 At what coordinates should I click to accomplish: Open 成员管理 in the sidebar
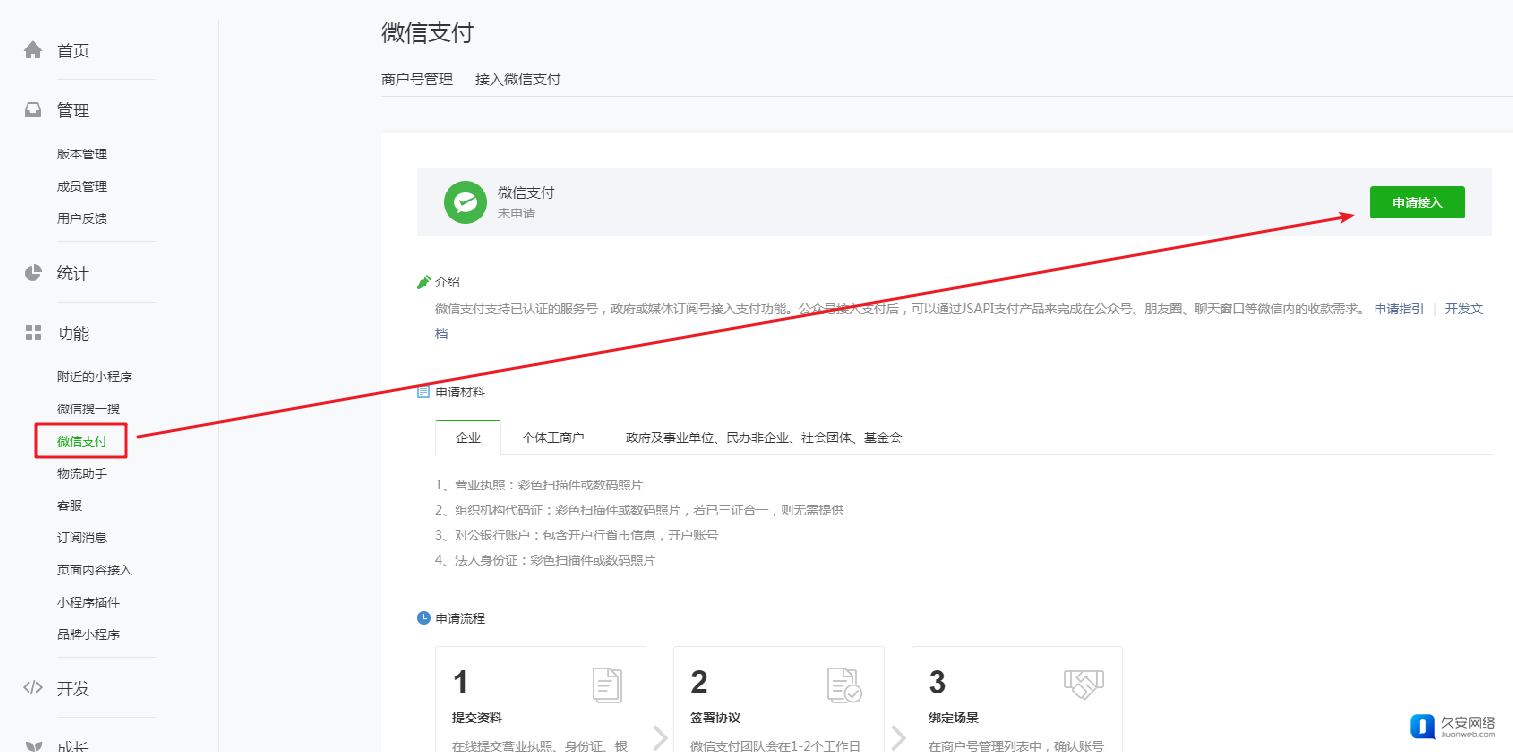tap(82, 186)
